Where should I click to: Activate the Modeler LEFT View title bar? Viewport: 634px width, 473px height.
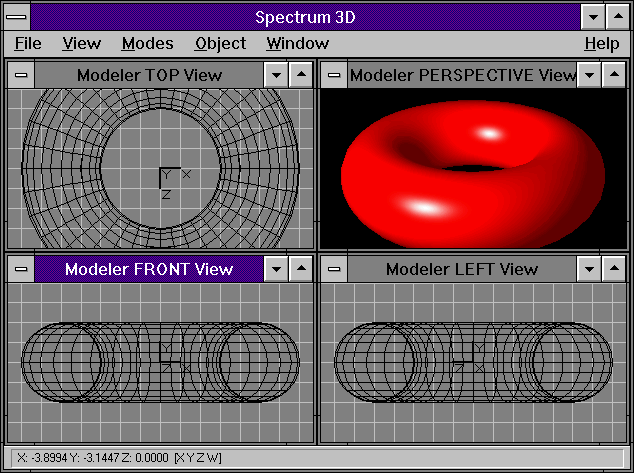[x=461, y=269]
